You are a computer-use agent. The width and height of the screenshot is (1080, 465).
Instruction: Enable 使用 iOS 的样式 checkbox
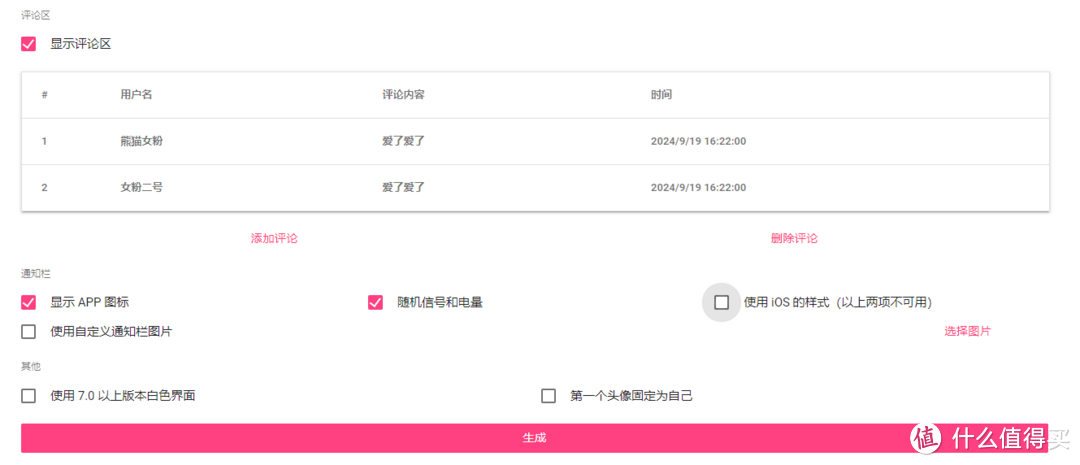coord(721,303)
